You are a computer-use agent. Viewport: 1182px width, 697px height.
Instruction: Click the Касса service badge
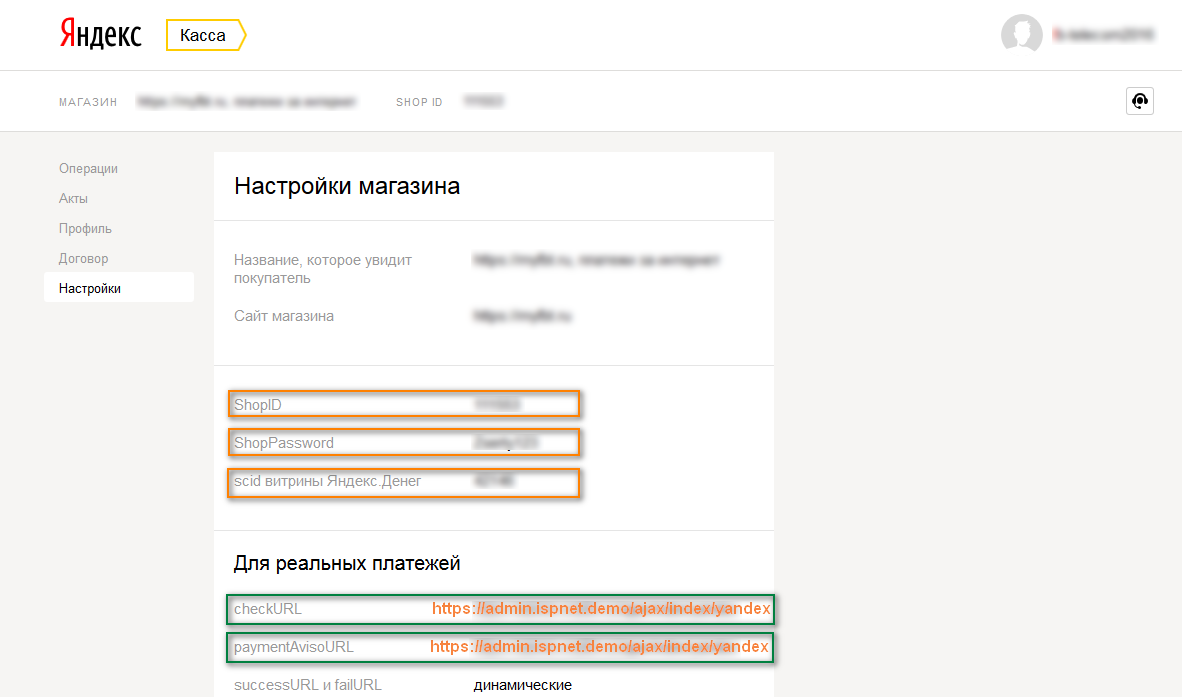click(204, 36)
